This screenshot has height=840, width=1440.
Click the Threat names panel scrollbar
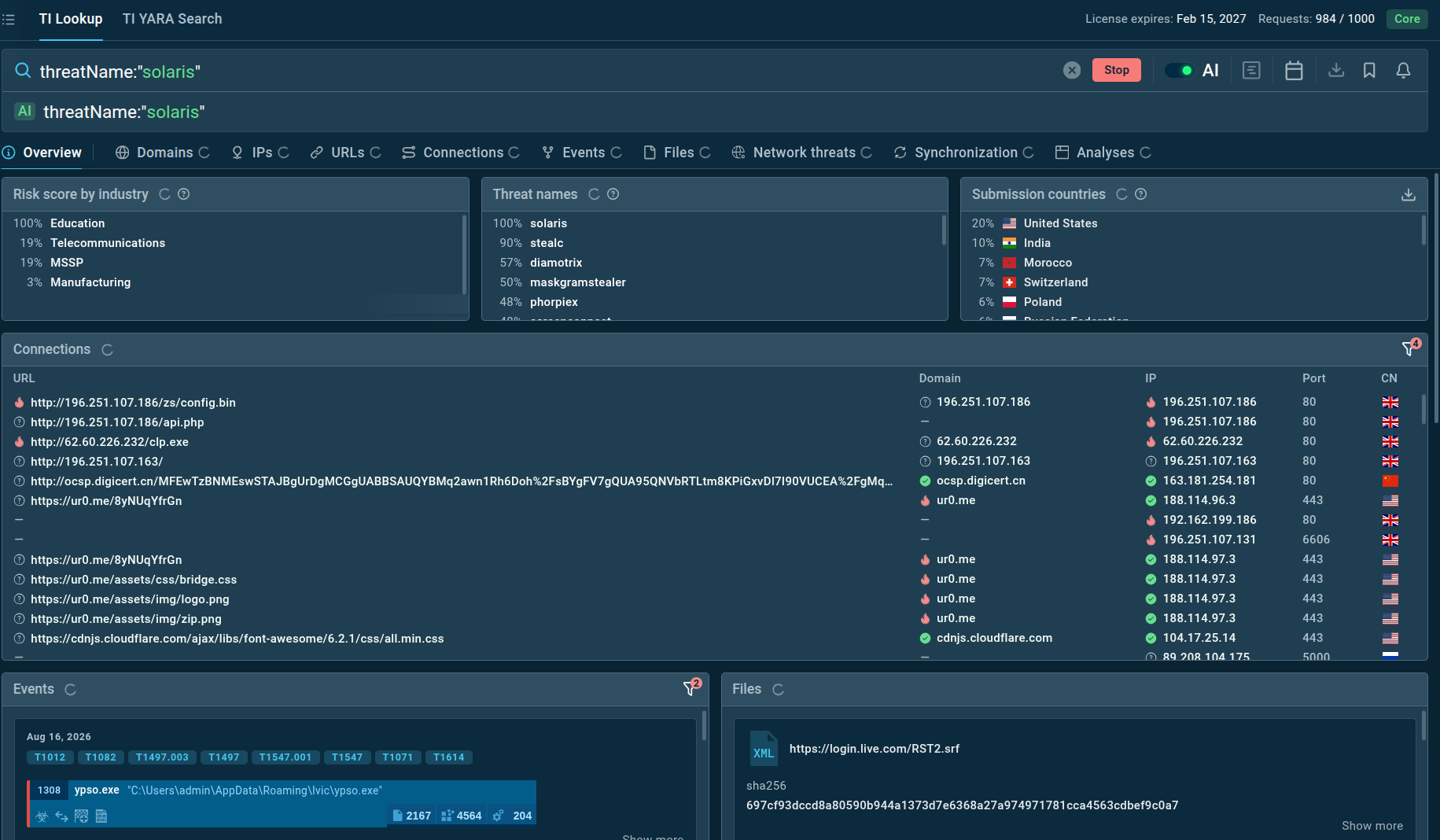tap(944, 230)
